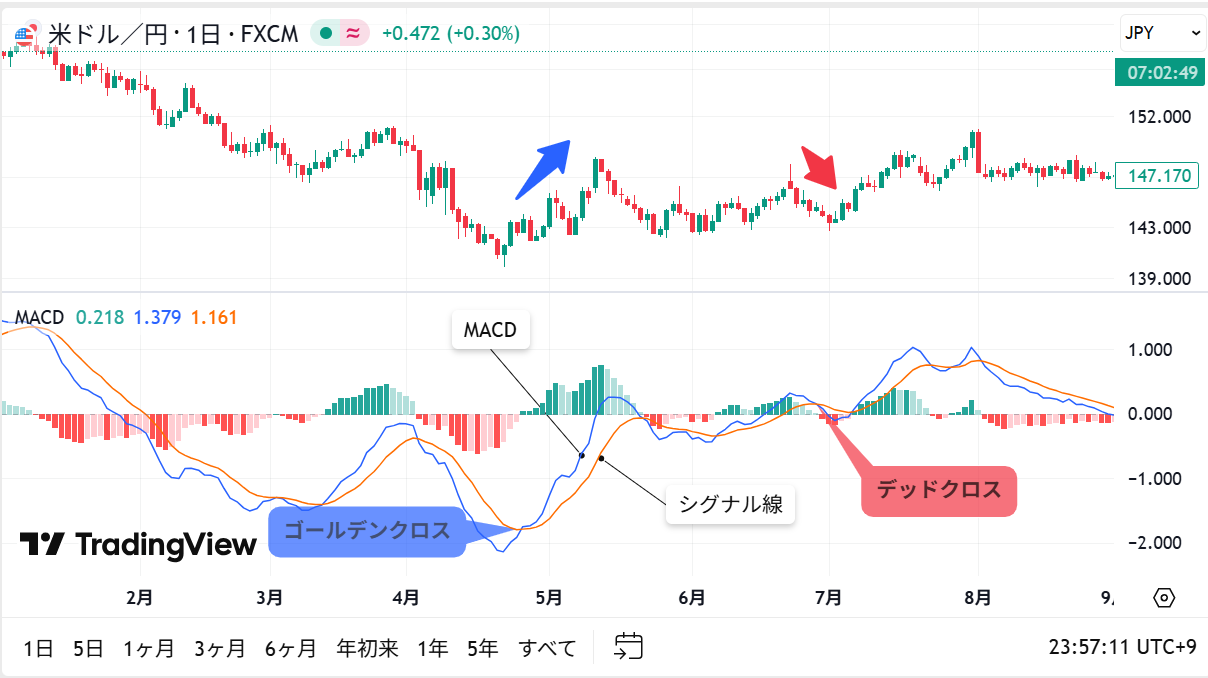Click the TradingView logo
The image size is (1208, 678).
(139, 544)
